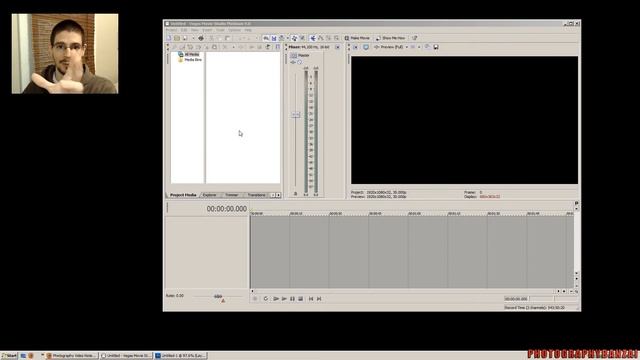The width and height of the screenshot is (640, 360).
Task: Click the Pause button in transport
Action: (x=292, y=299)
